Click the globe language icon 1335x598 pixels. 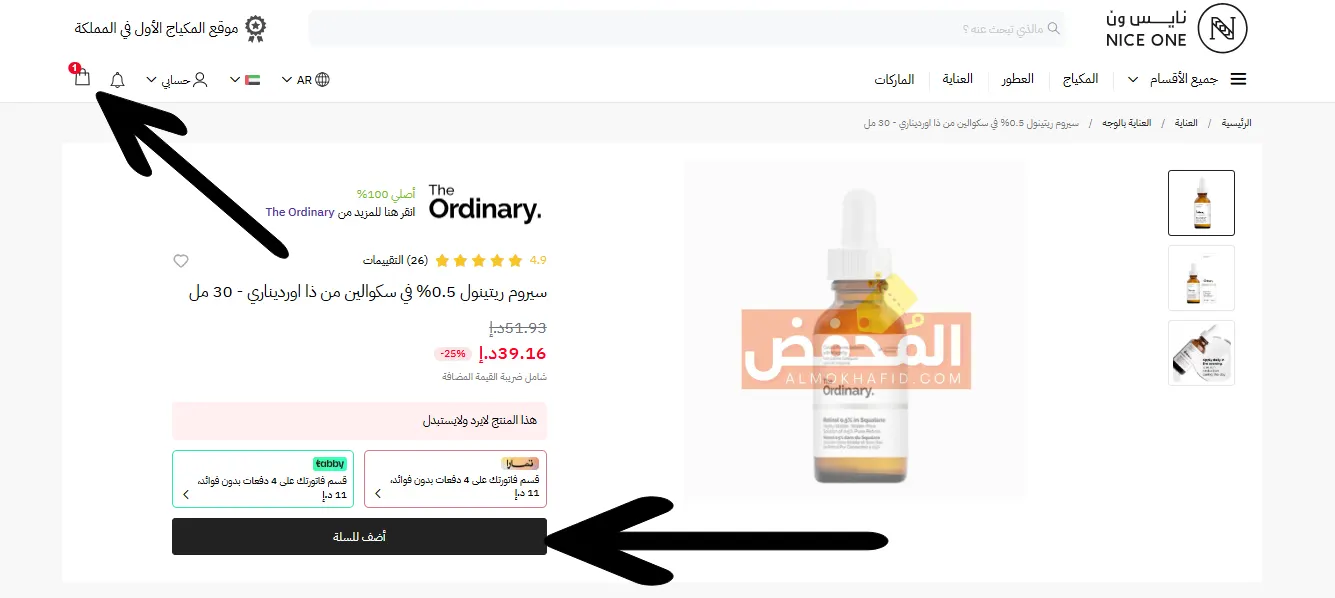click(322, 79)
